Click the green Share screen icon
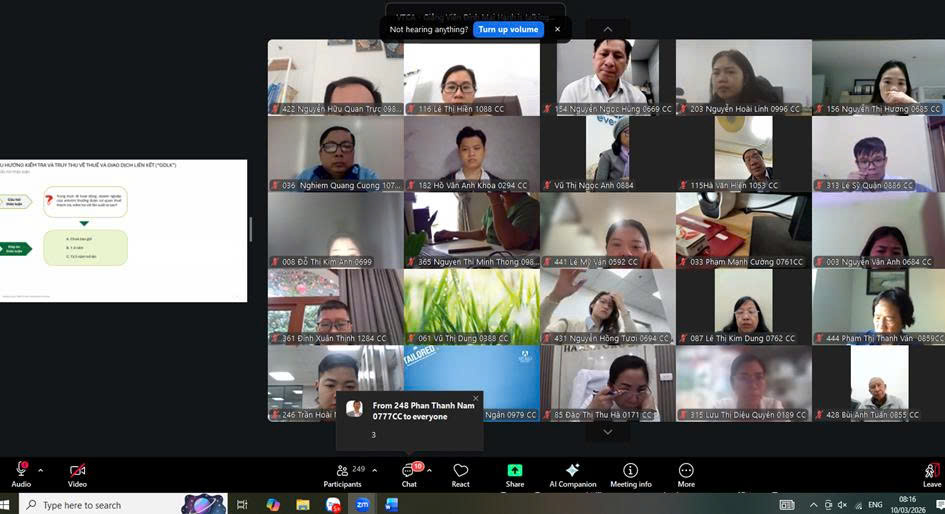 (x=514, y=470)
